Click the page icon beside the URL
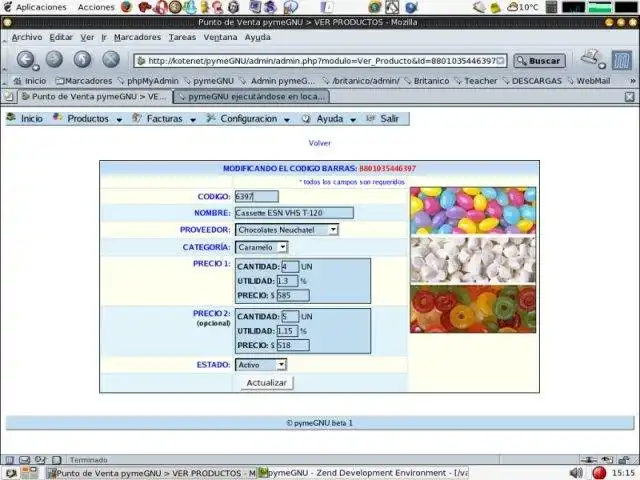Viewport: 640px width, 480px height. [x=141, y=61]
